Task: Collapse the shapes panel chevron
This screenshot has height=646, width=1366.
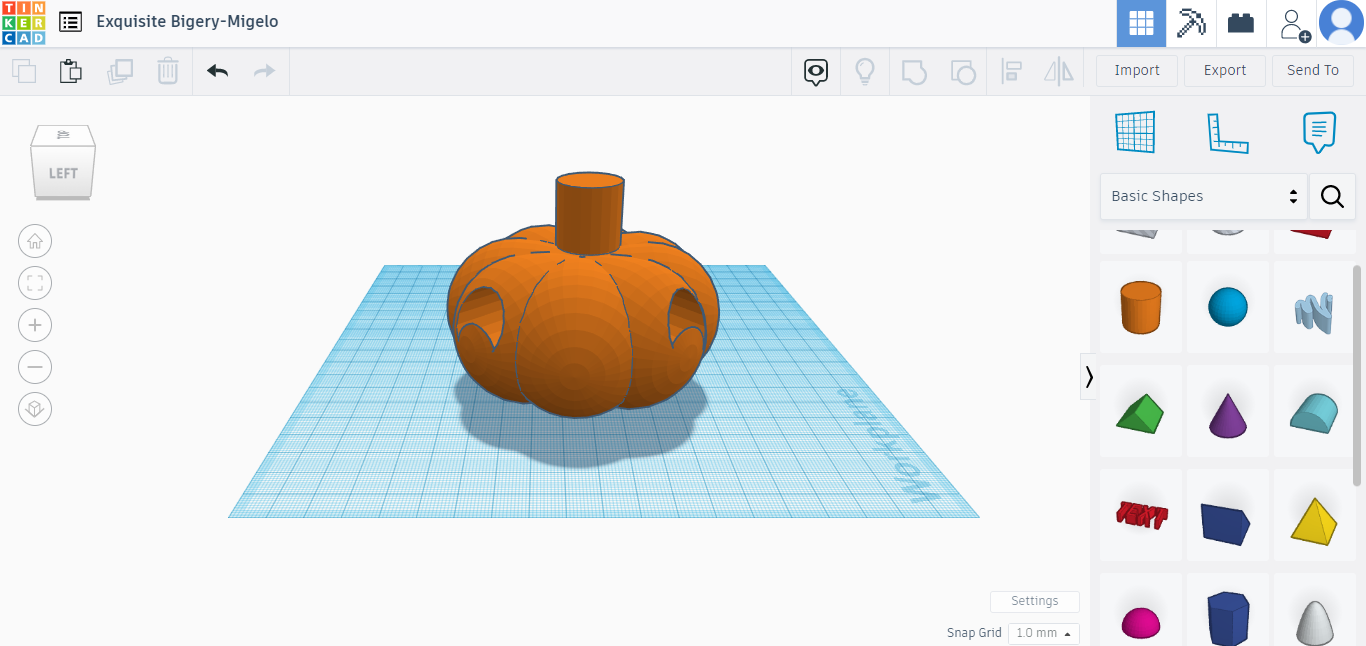Action: (1088, 377)
